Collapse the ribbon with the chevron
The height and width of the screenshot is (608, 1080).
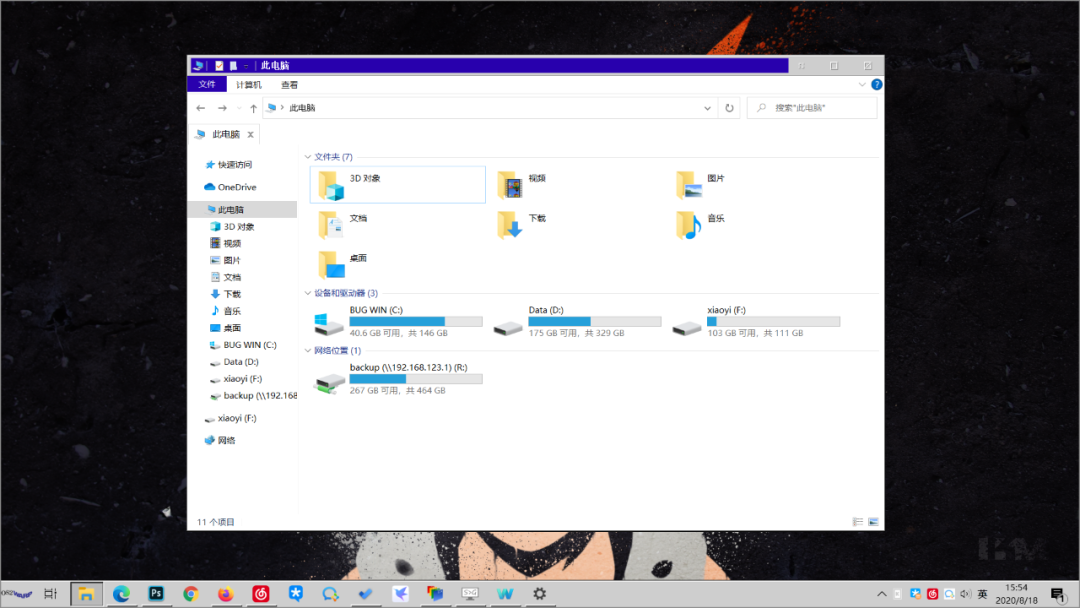[862, 84]
